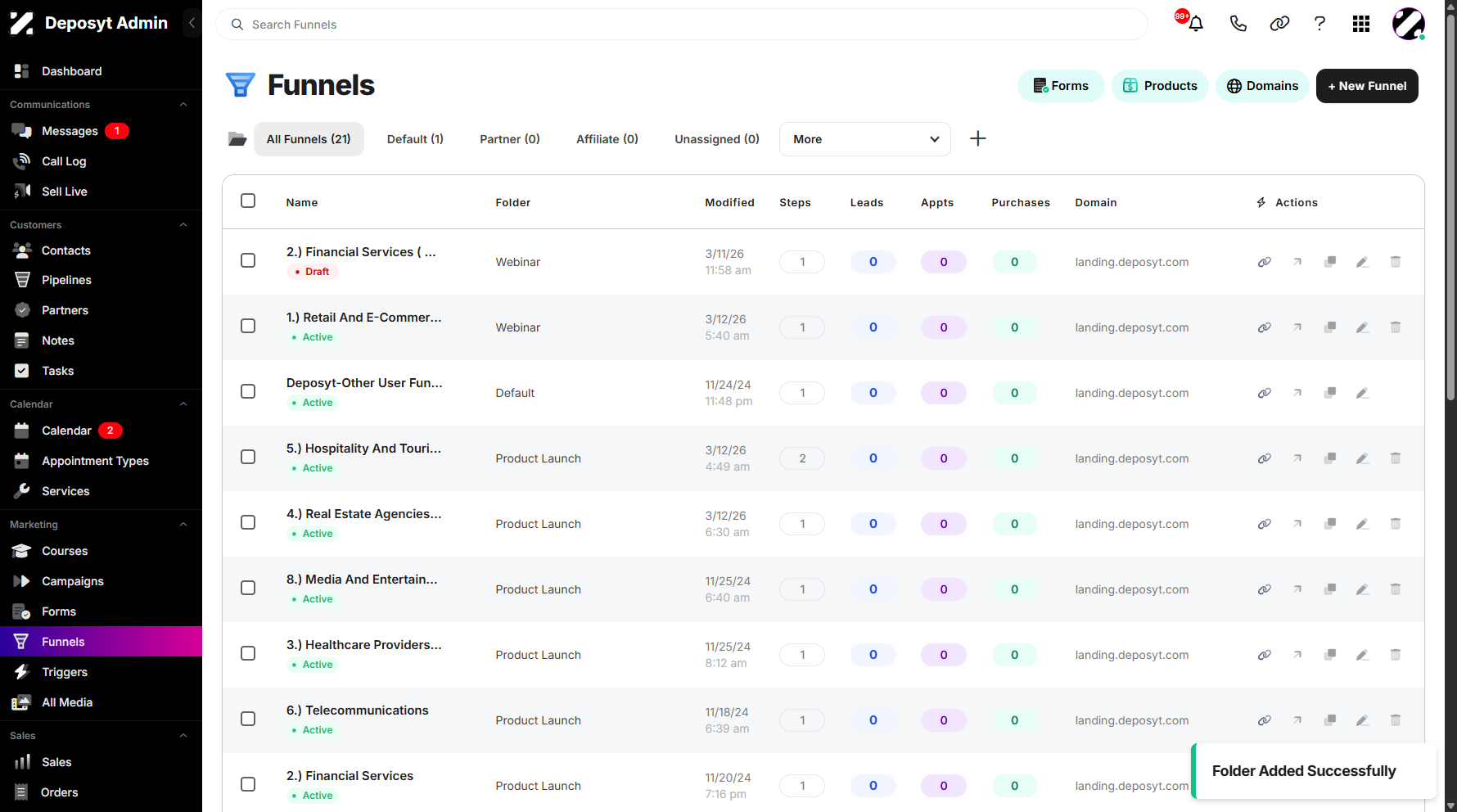Open Triggers in the sidebar
Screen dimensions: 1457x812
[x=101, y=672]
